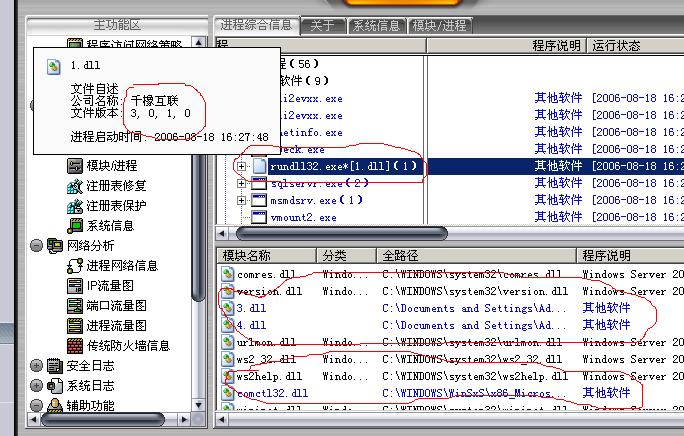Collapse the 网络分析 tree group
The image size is (684, 436).
[x=37, y=246]
